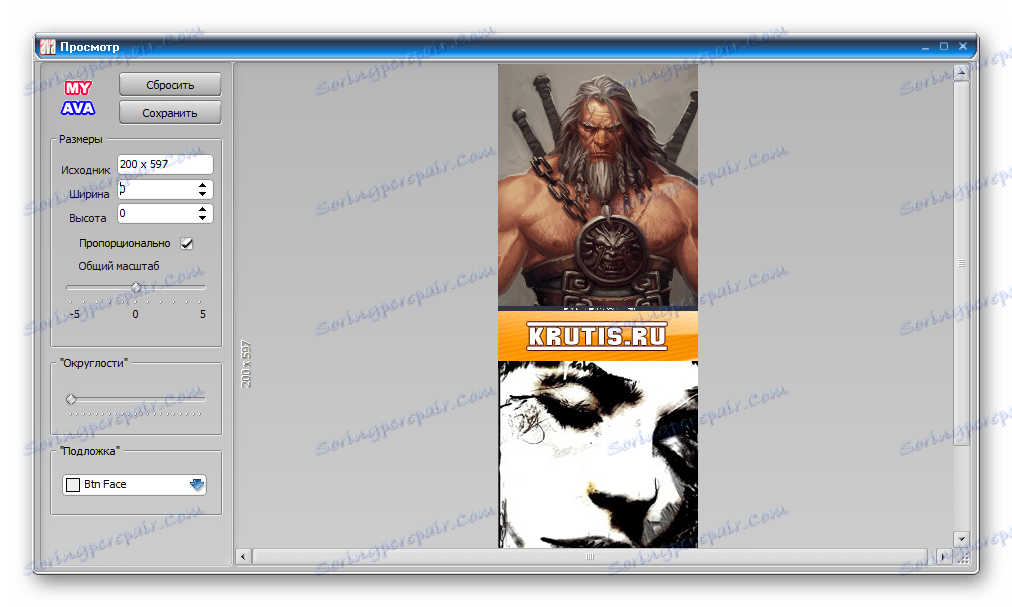Click the vertical scrollbar thumb
The height and width of the screenshot is (607, 1012).
click(x=961, y=263)
